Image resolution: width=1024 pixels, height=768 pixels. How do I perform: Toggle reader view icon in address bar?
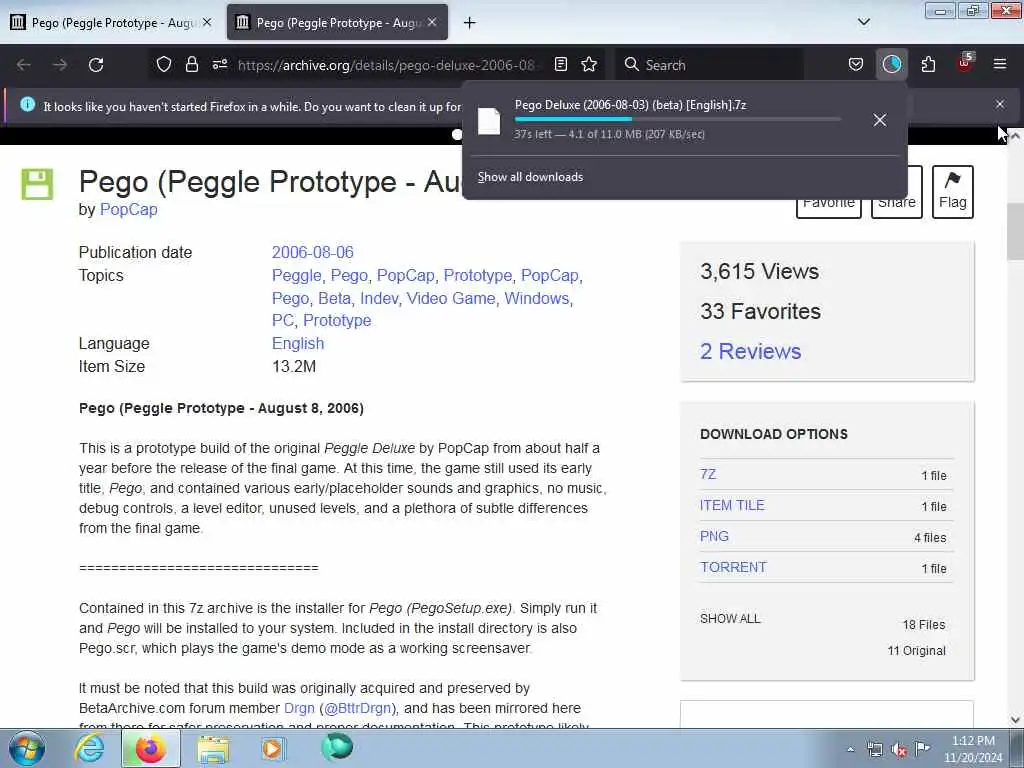(560, 64)
